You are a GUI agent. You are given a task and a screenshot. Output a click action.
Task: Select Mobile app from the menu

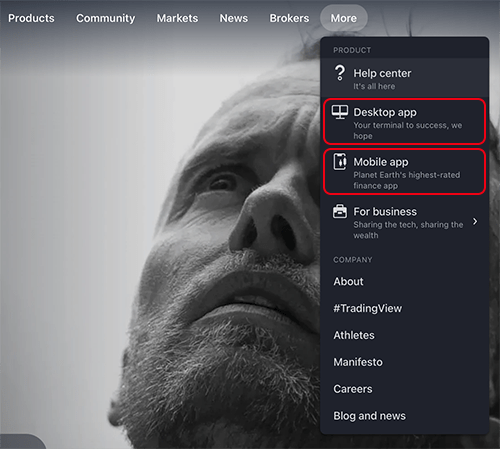click(x=404, y=172)
